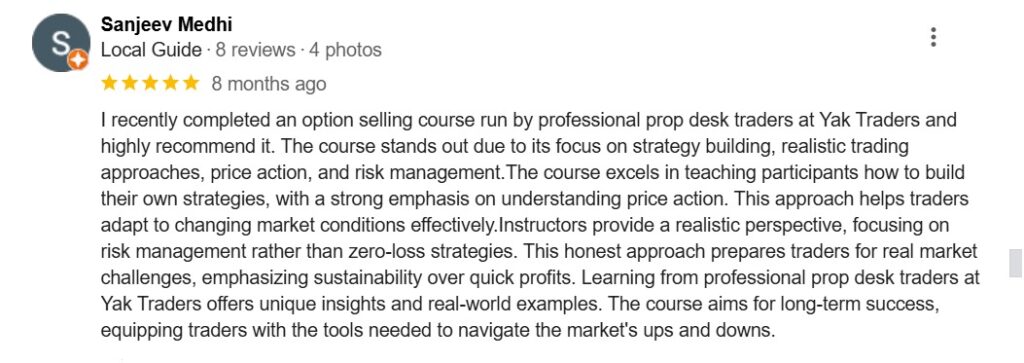Viewport: 1024px width, 363px height.
Task: Click the 8 months ago timestamp
Action: 268,84
